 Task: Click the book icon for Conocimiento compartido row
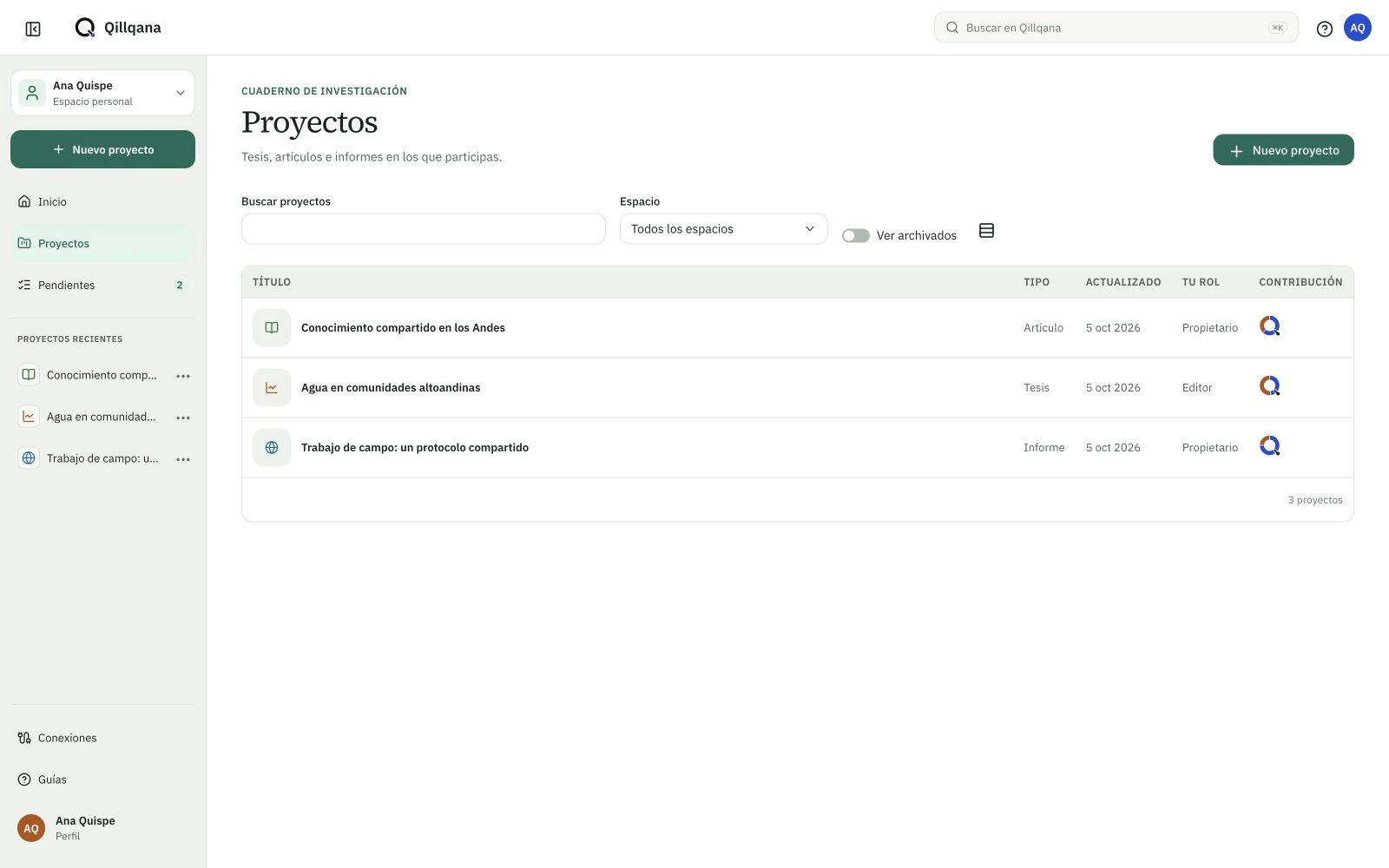click(x=272, y=328)
